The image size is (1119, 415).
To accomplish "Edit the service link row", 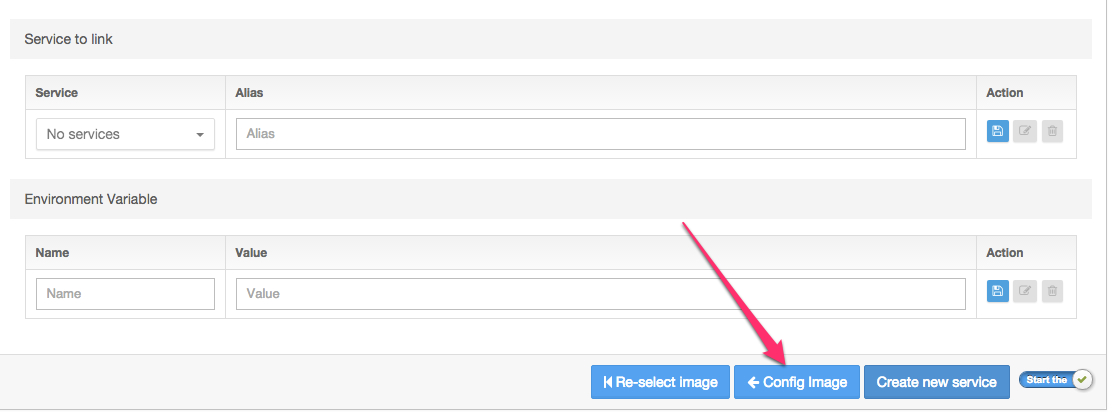I will [1025, 131].
